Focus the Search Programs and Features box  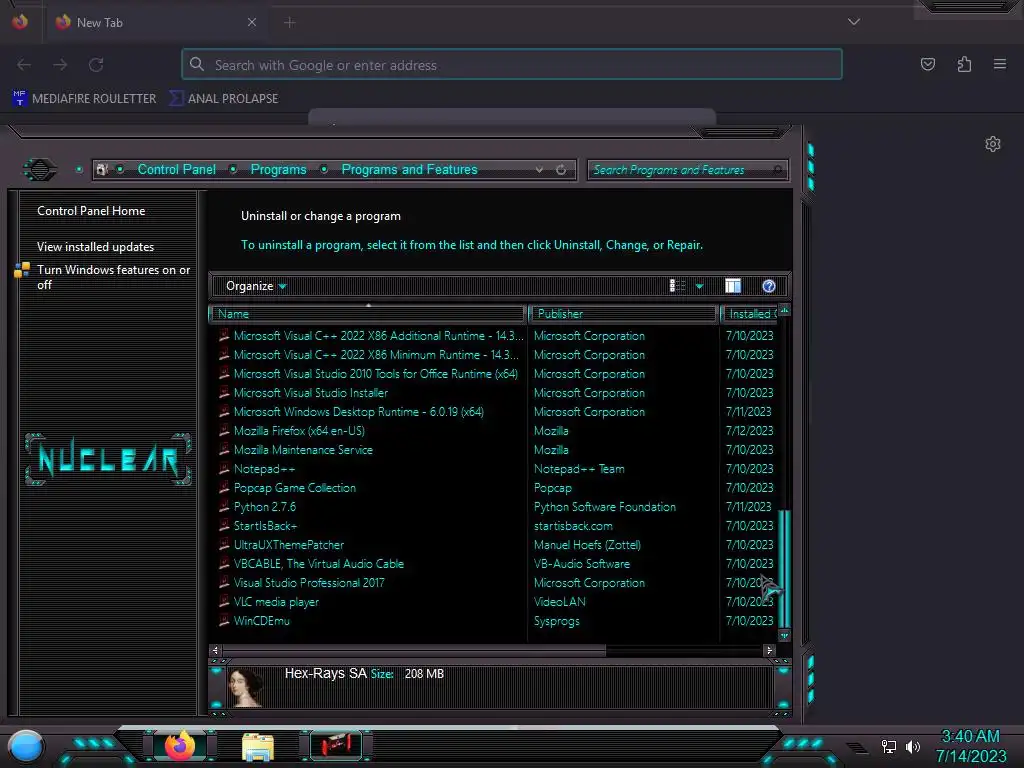(687, 170)
